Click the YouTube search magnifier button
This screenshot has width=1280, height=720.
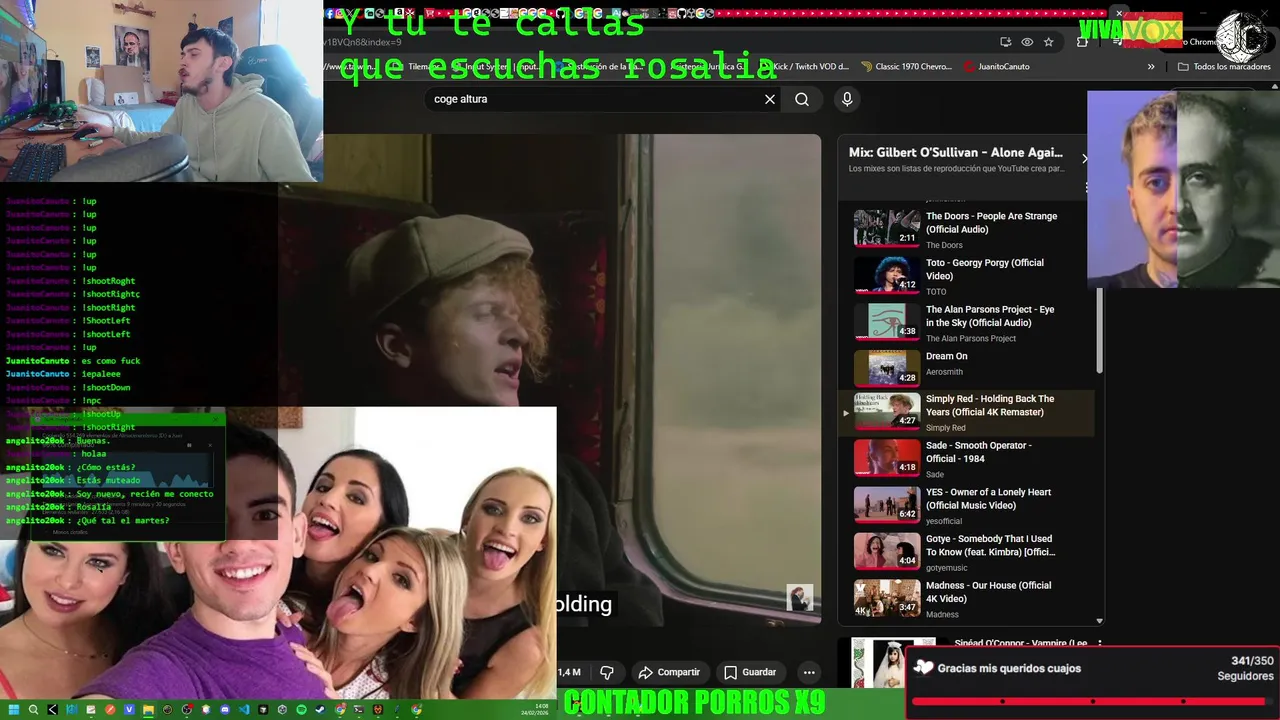(x=802, y=99)
